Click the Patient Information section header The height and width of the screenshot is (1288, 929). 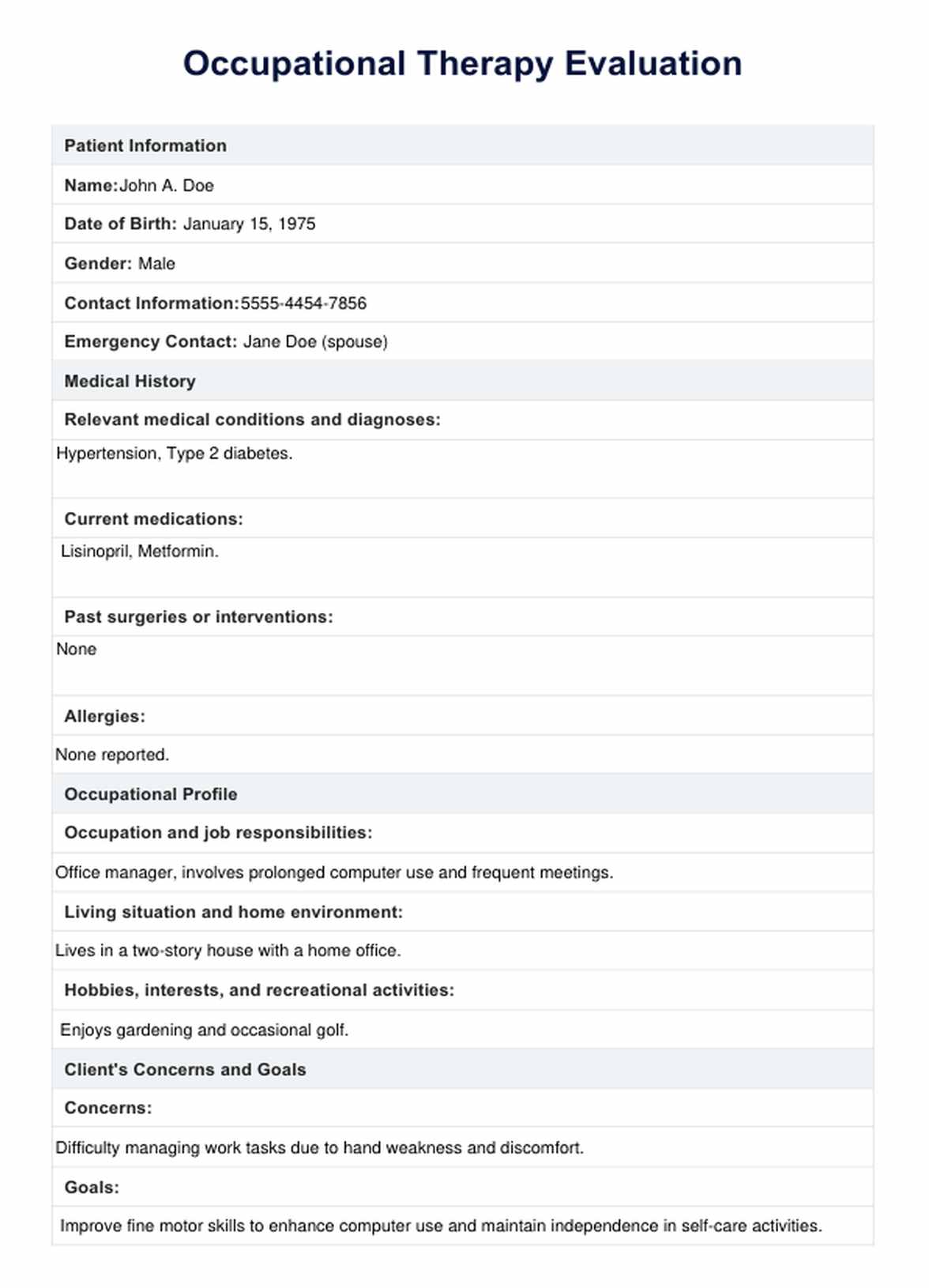click(x=145, y=146)
